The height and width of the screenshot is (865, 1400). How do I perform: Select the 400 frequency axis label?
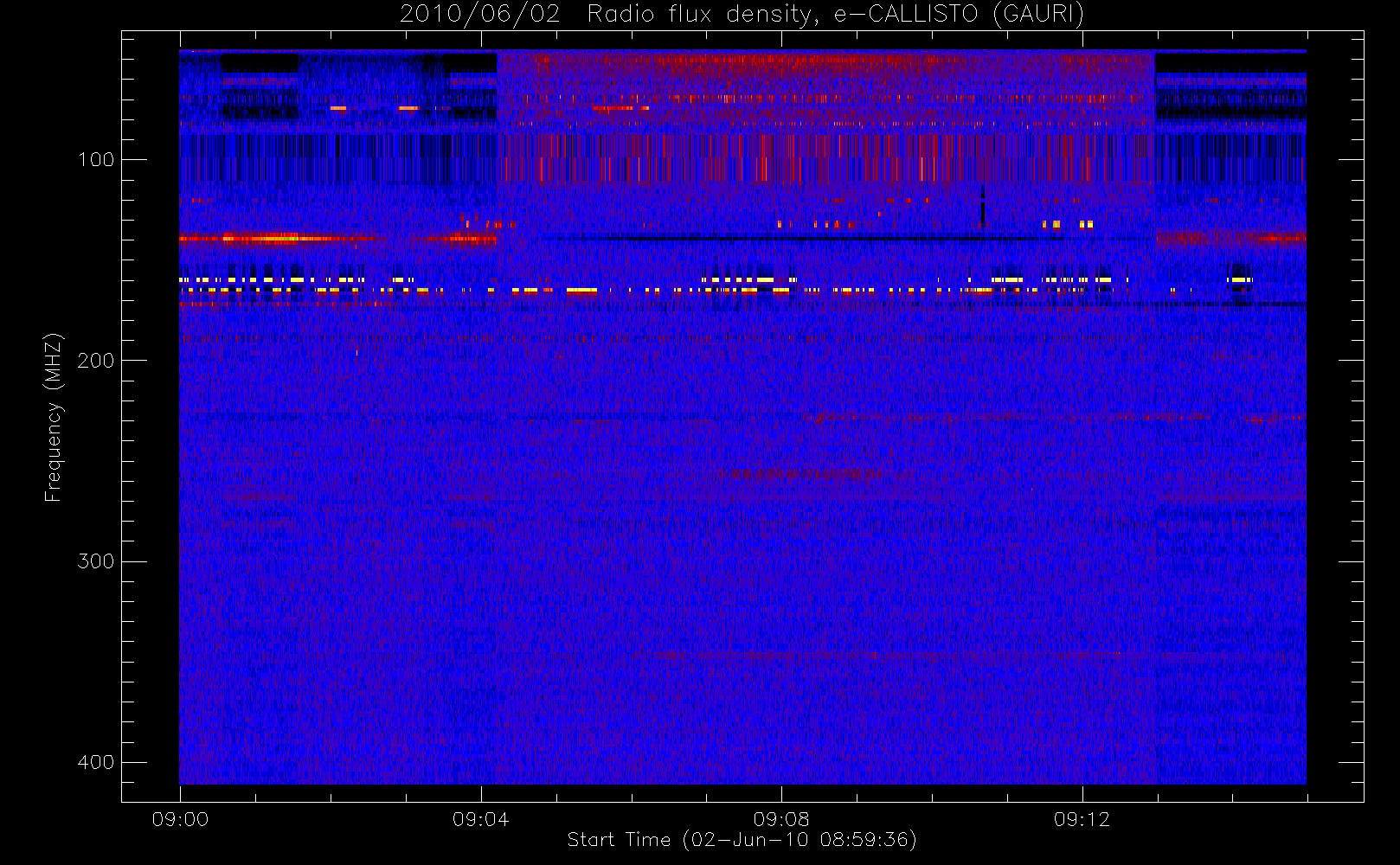point(96,762)
